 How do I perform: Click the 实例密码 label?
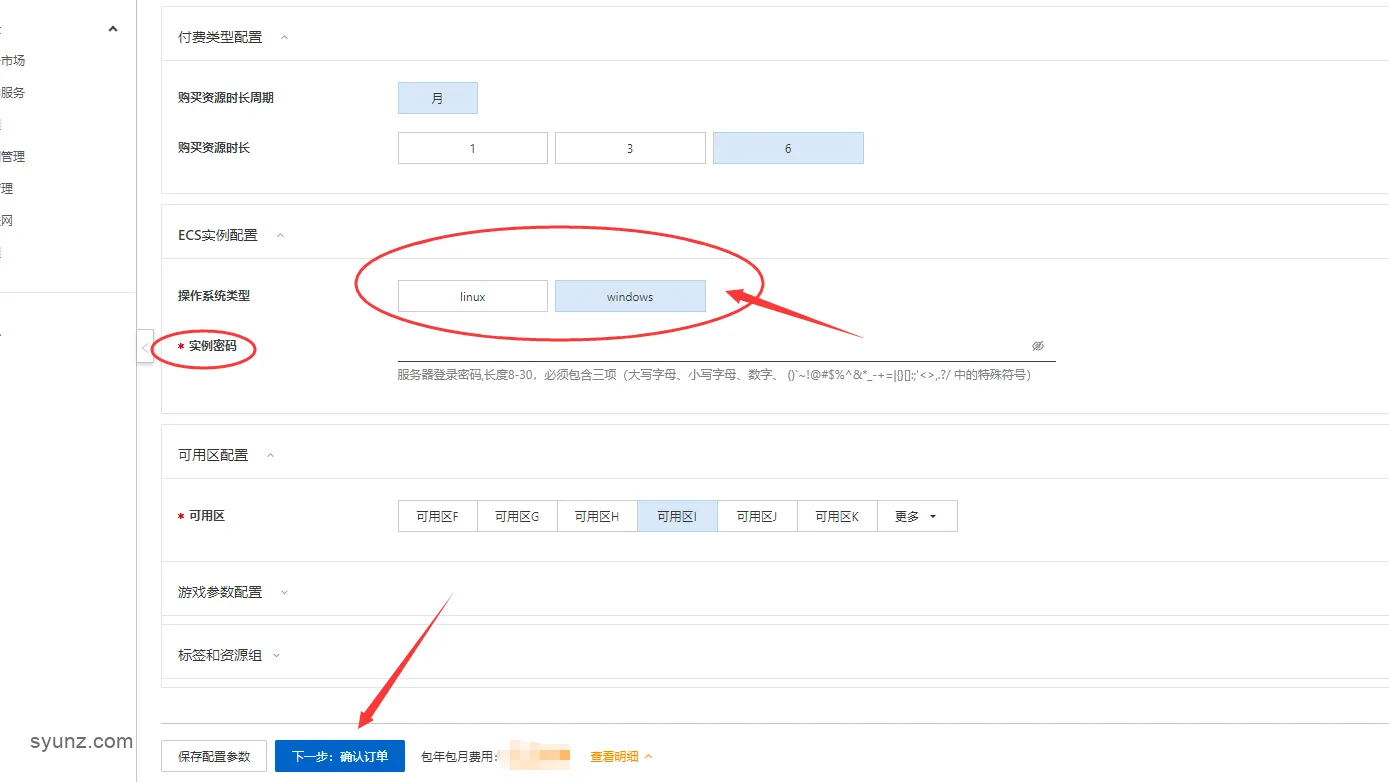(213, 346)
